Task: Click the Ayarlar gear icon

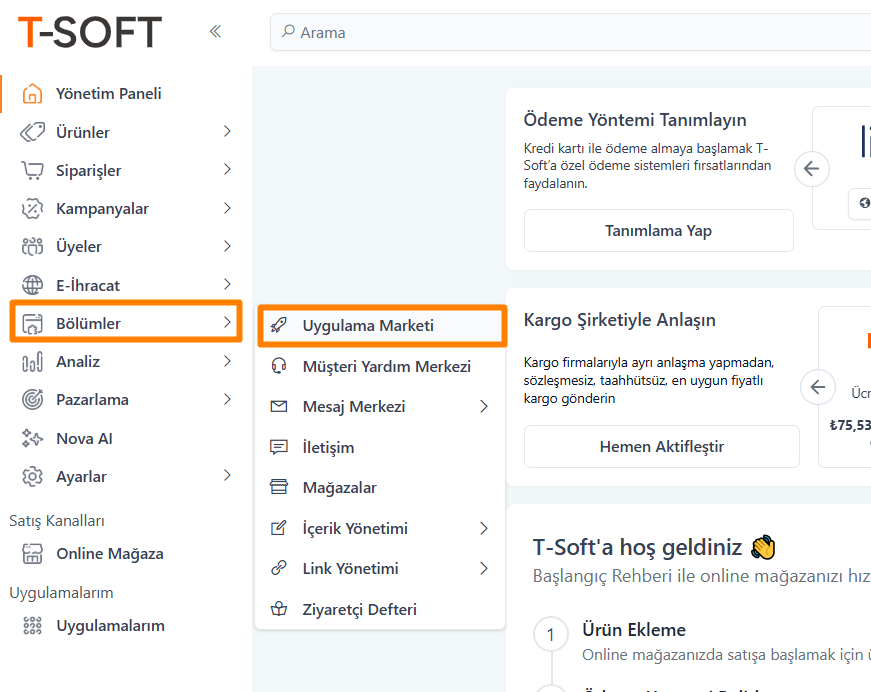Action: [x=32, y=477]
